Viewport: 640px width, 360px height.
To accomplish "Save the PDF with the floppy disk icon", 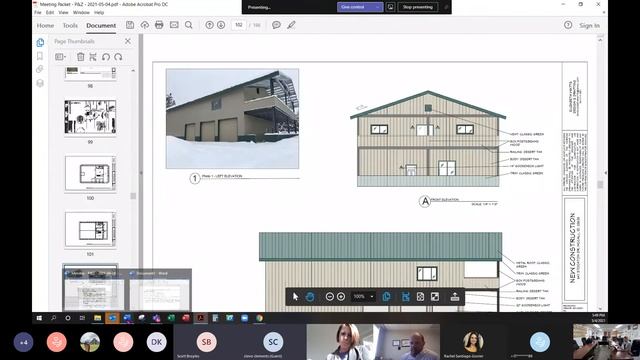I will 130,25.
